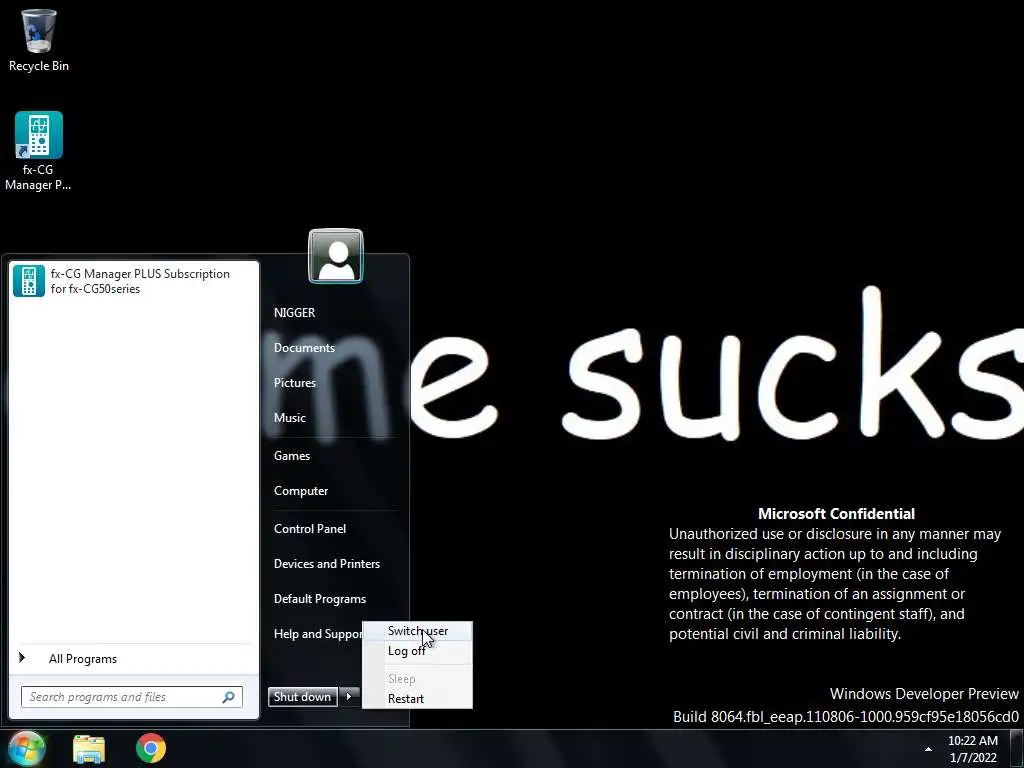
Task: Click the user account picture
Action: tap(336, 256)
